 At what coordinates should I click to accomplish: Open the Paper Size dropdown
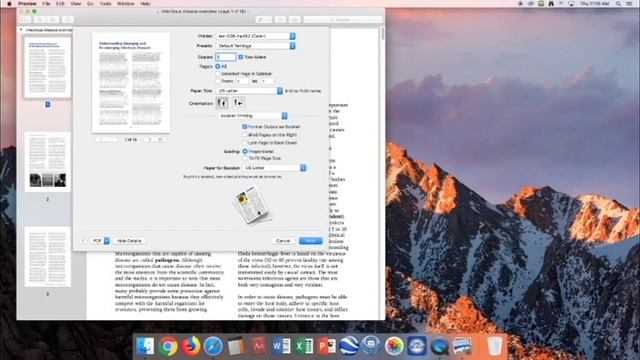point(249,91)
